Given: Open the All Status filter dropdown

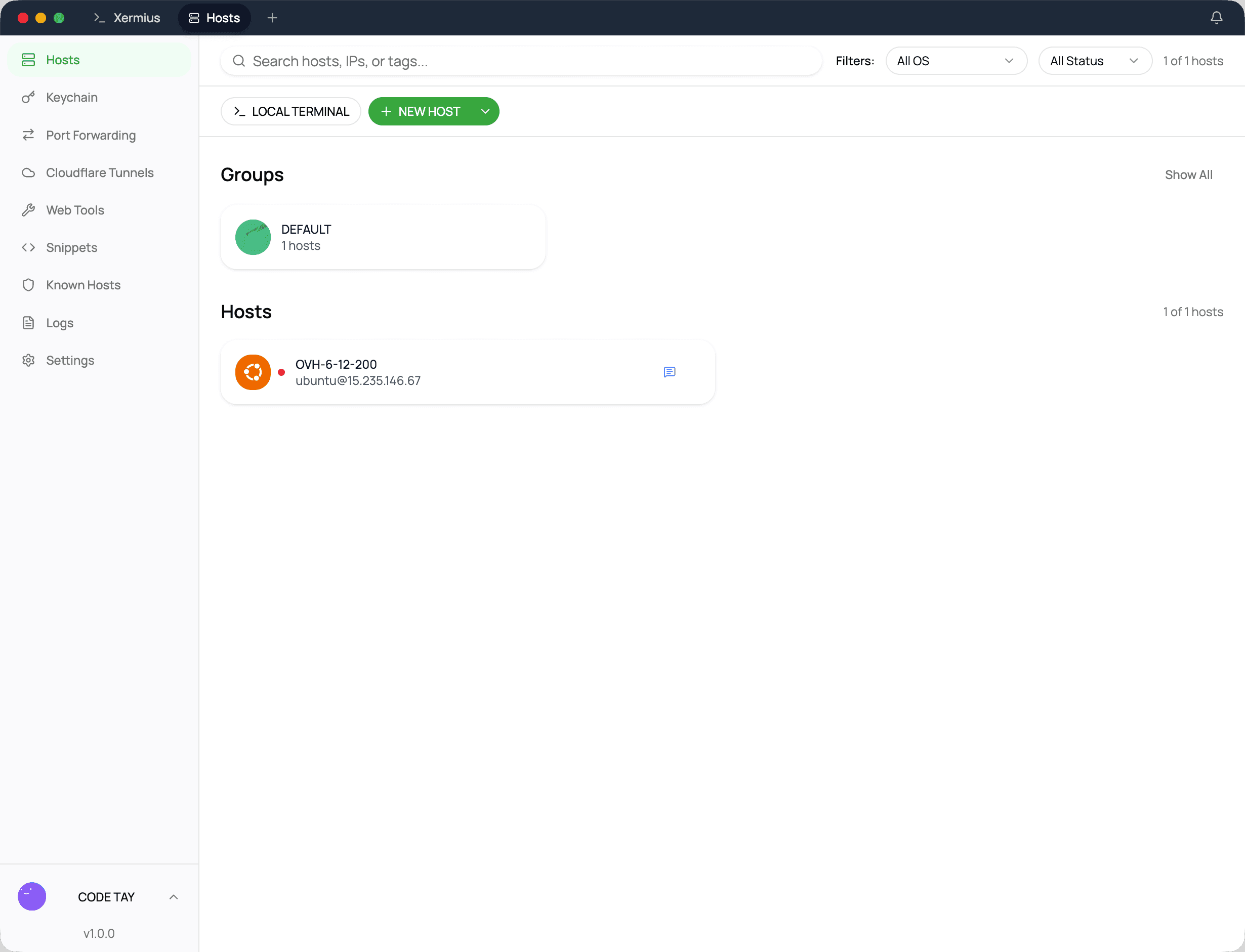Looking at the screenshot, I should tap(1095, 61).
